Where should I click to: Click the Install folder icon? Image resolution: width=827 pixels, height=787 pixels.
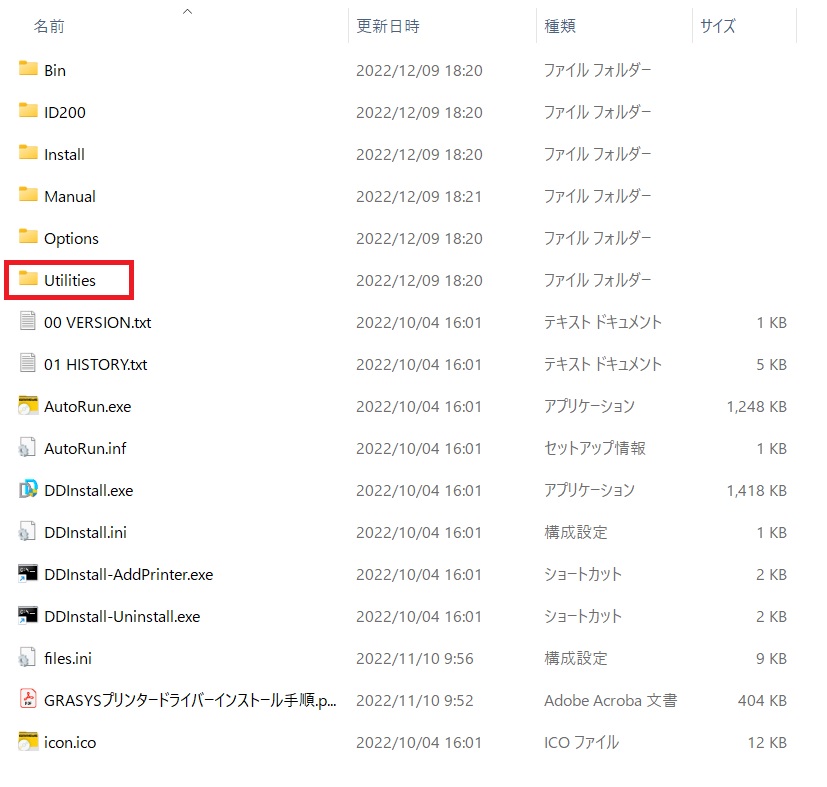pyautogui.click(x=28, y=153)
